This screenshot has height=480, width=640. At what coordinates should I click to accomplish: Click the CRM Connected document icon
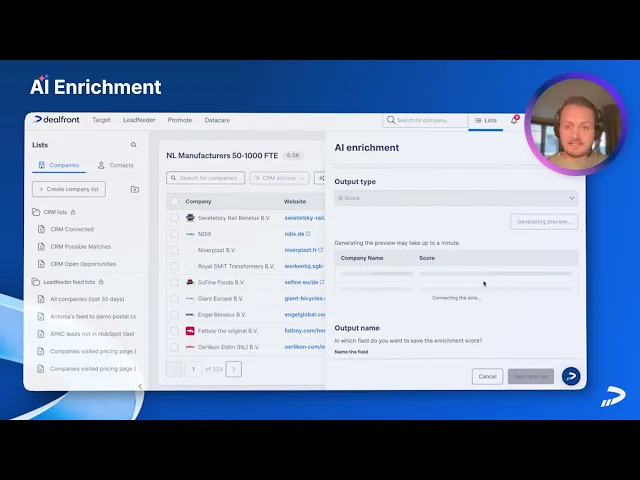(41, 229)
